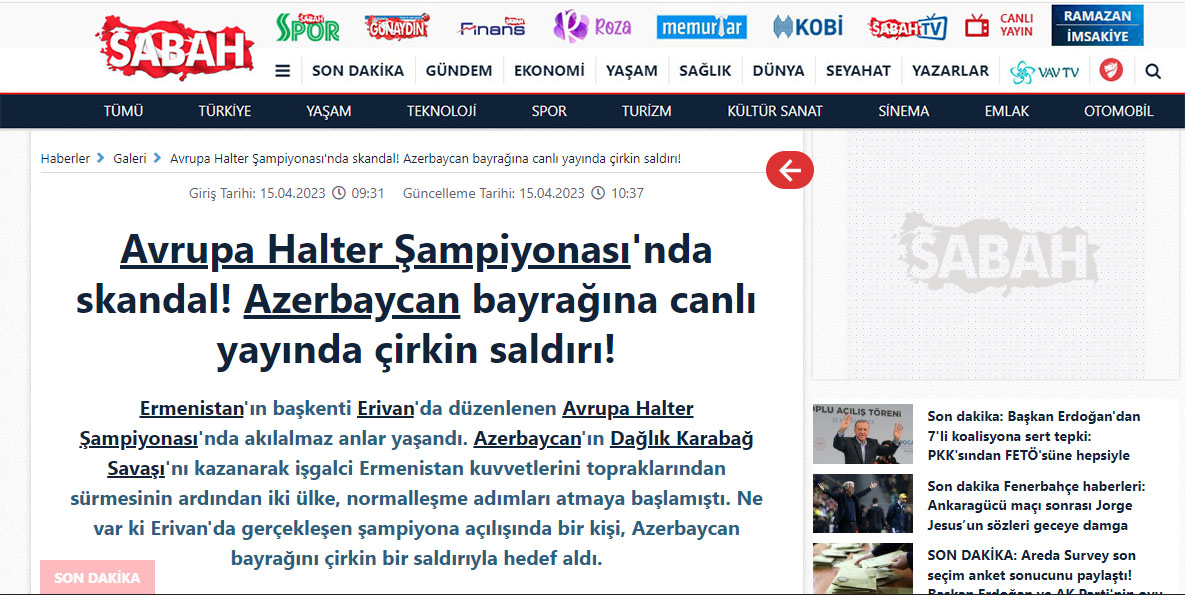The width and height of the screenshot is (1185, 595).
Task: Open the VAV TV logo link
Action: 1045,71
